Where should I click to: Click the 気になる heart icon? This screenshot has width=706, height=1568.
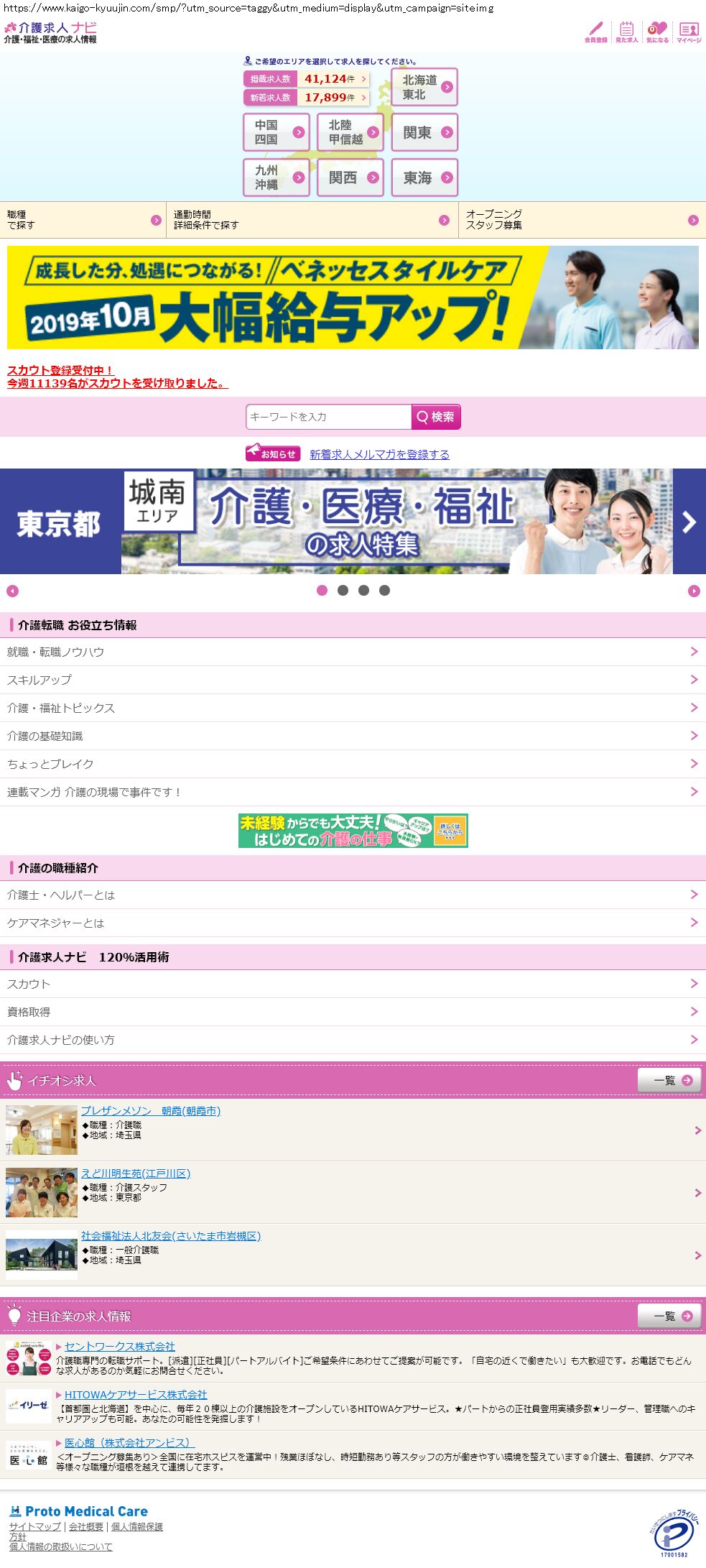(657, 31)
